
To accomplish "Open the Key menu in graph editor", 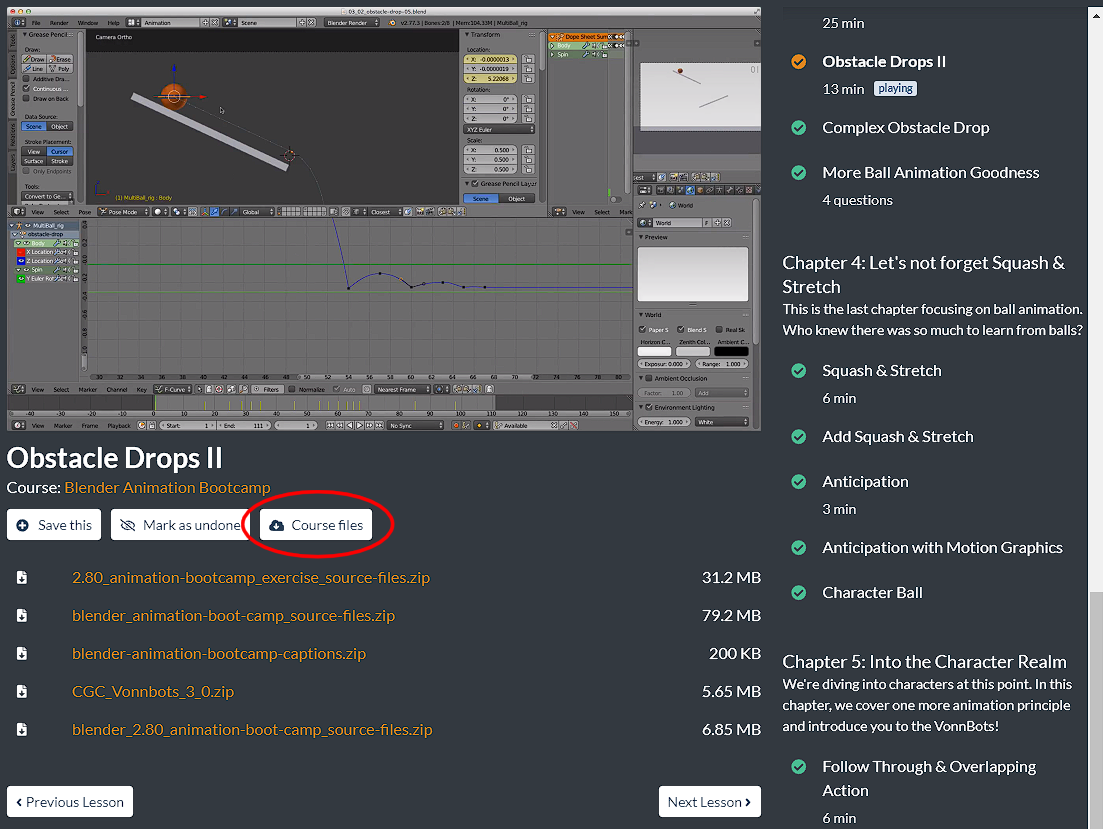I will (141, 389).
